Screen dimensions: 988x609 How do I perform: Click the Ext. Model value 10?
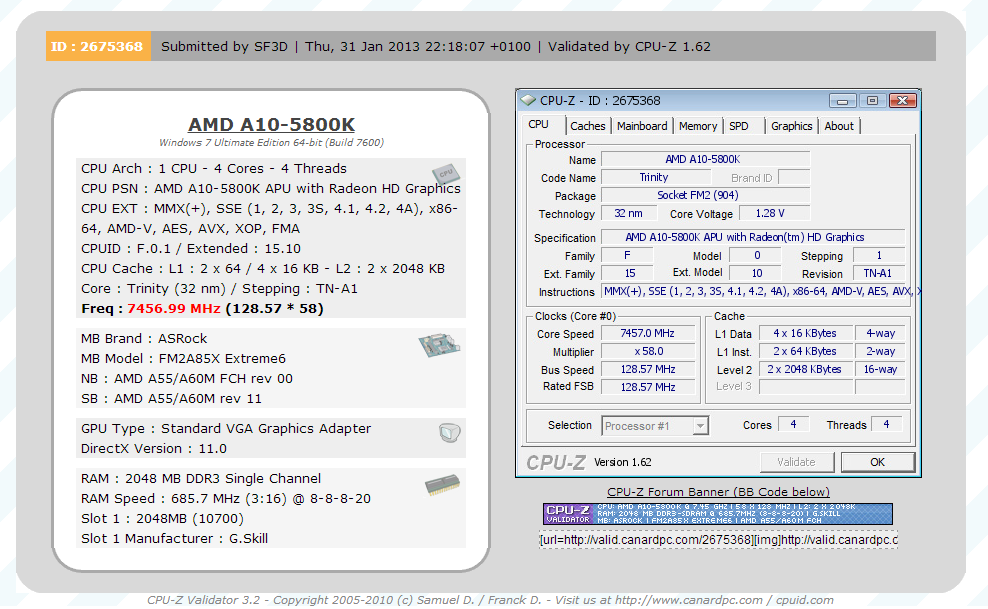(x=755, y=273)
